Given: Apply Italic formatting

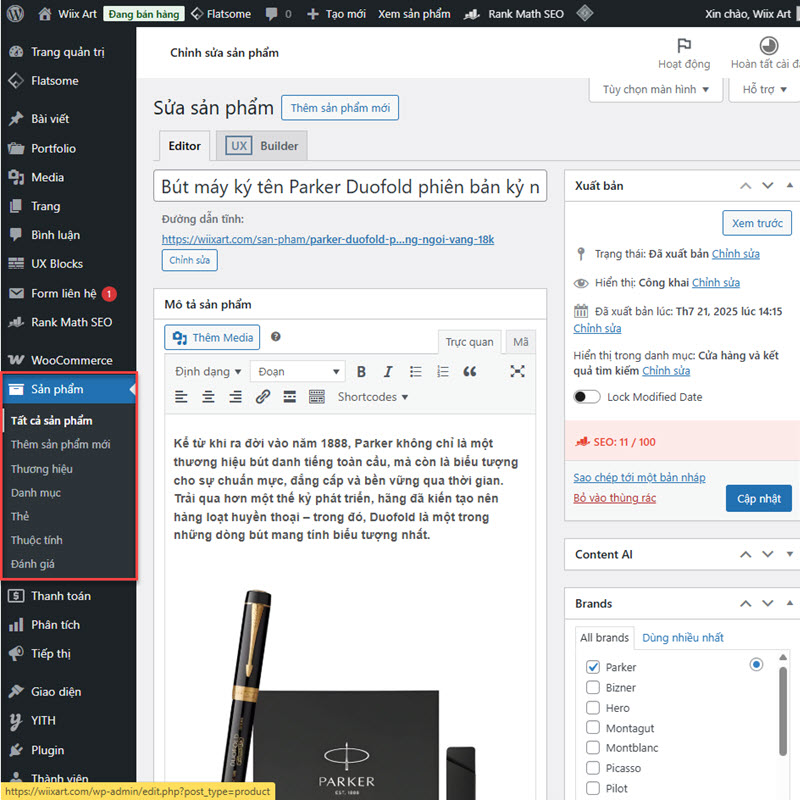Looking at the screenshot, I should click(x=388, y=372).
